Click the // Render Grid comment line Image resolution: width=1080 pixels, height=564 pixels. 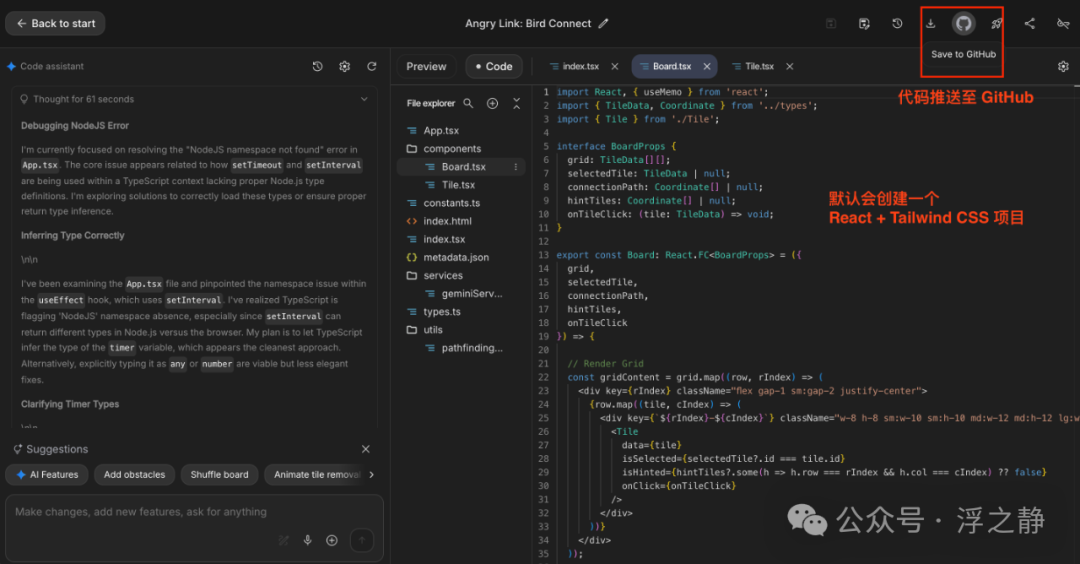coord(605,364)
